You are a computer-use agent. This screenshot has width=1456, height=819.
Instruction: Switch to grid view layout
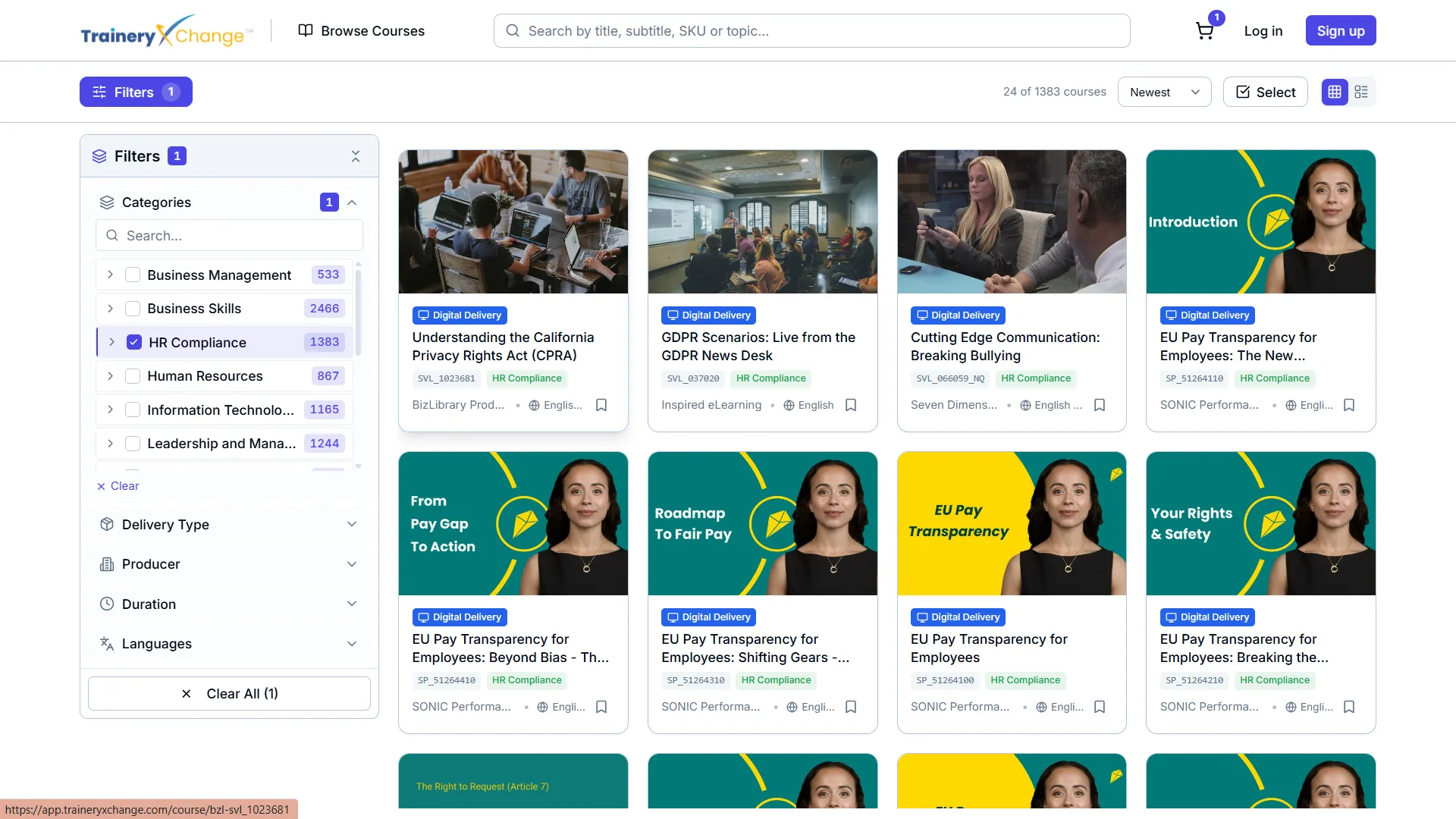point(1335,92)
